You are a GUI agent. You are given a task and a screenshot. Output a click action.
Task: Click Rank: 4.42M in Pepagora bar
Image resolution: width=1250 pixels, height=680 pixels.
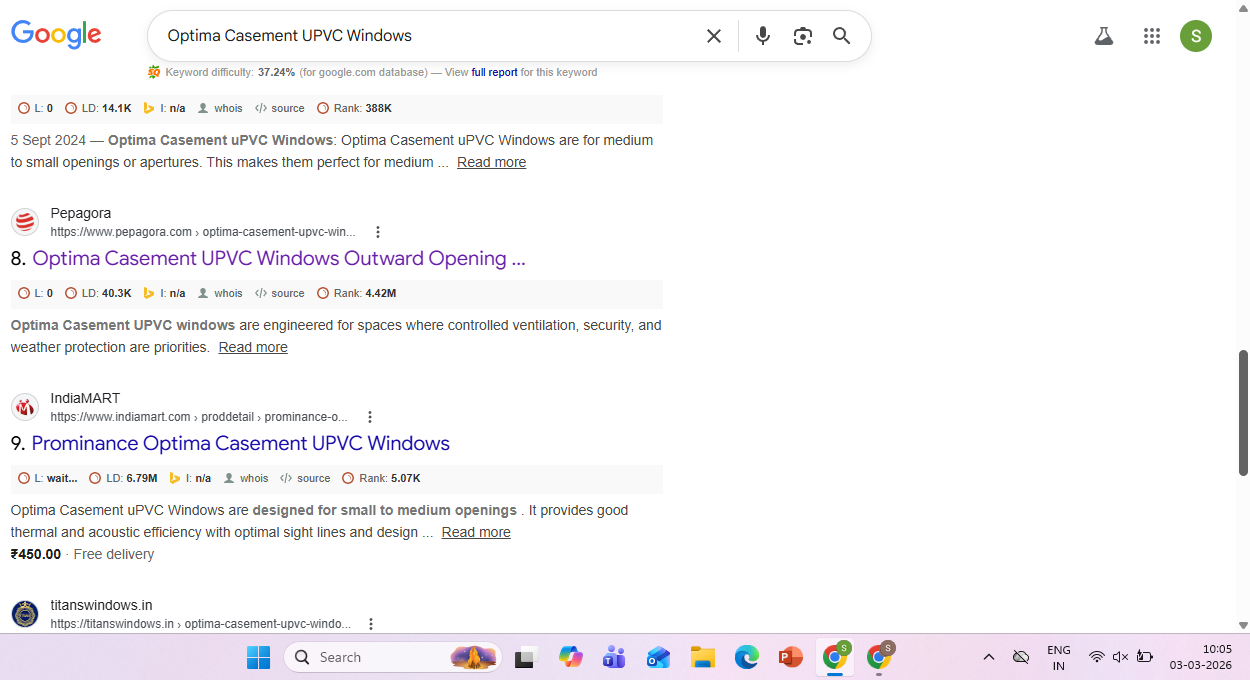click(356, 293)
